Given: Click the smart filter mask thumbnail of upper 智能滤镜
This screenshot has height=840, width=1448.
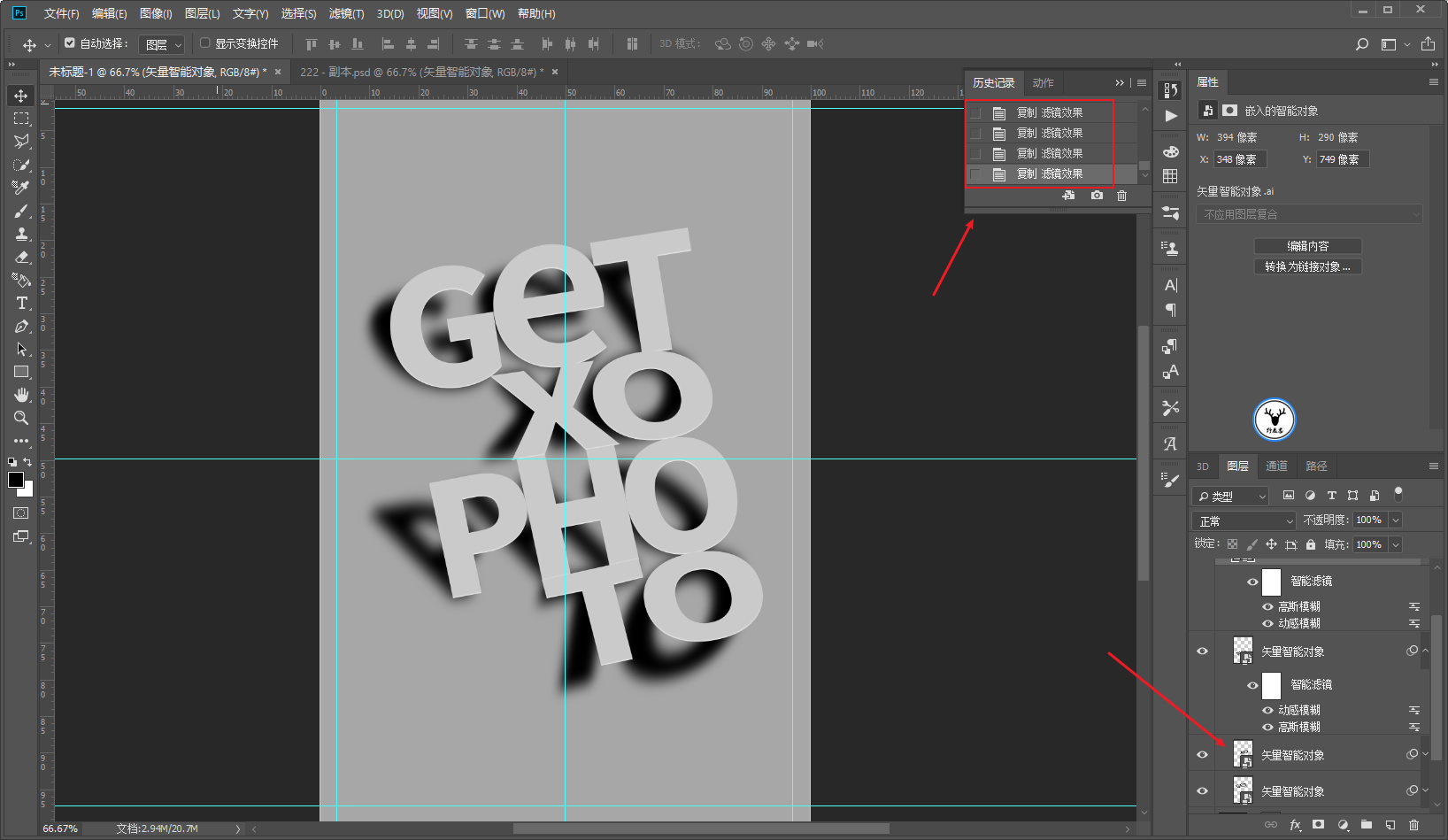Looking at the screenshot, I should [1272, 582].
